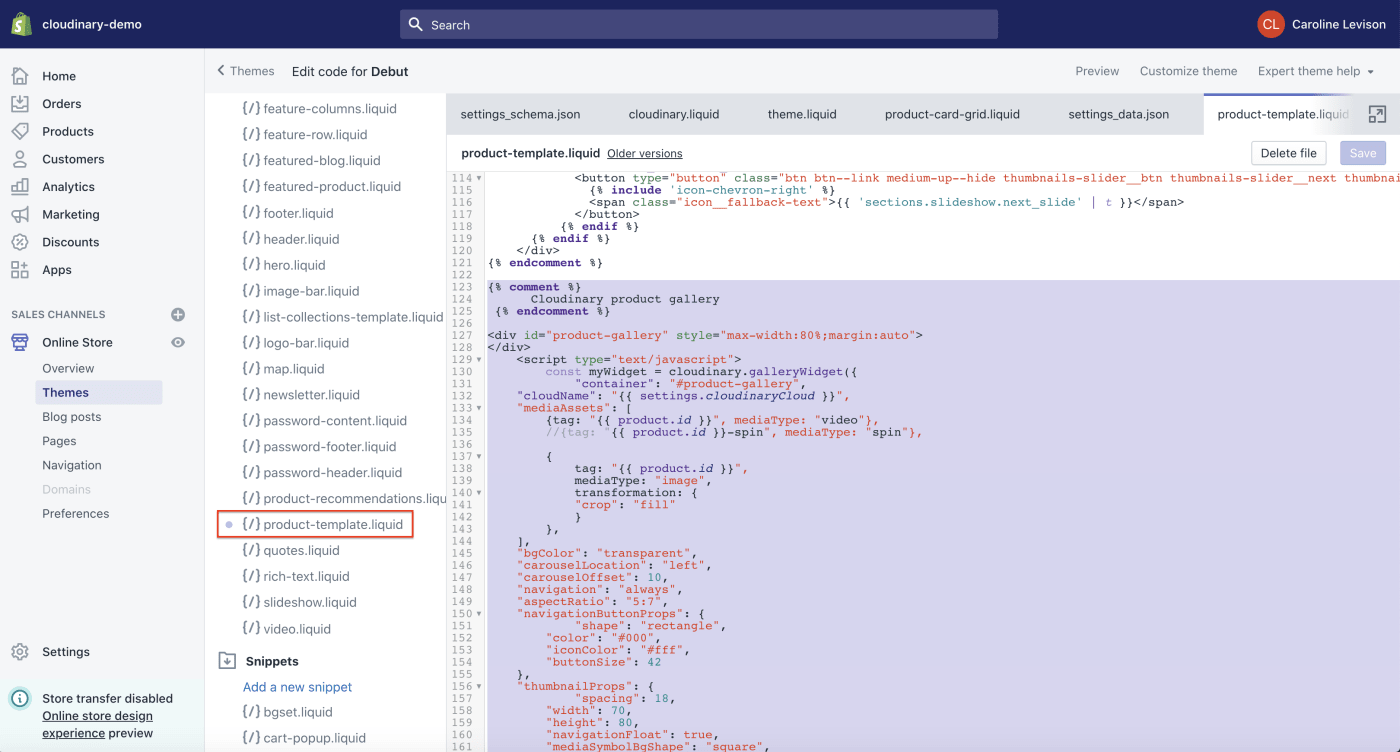The height and width of the screenshot is (752, 1400).
Task: Open cart-popup.liquid snippet
Action: coord(304,738)
